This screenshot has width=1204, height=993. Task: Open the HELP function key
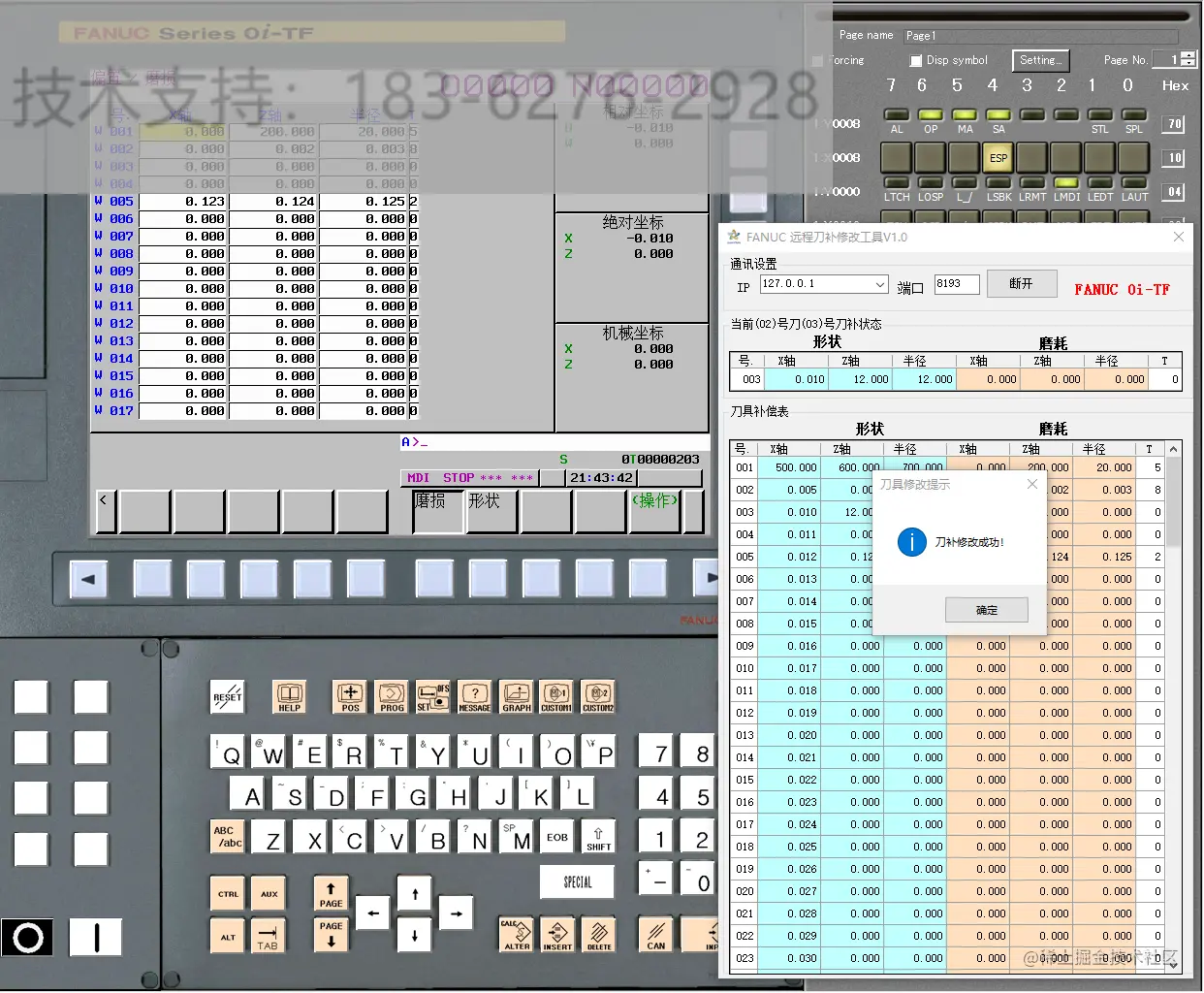pyautogui.click(x=290, y=696)
